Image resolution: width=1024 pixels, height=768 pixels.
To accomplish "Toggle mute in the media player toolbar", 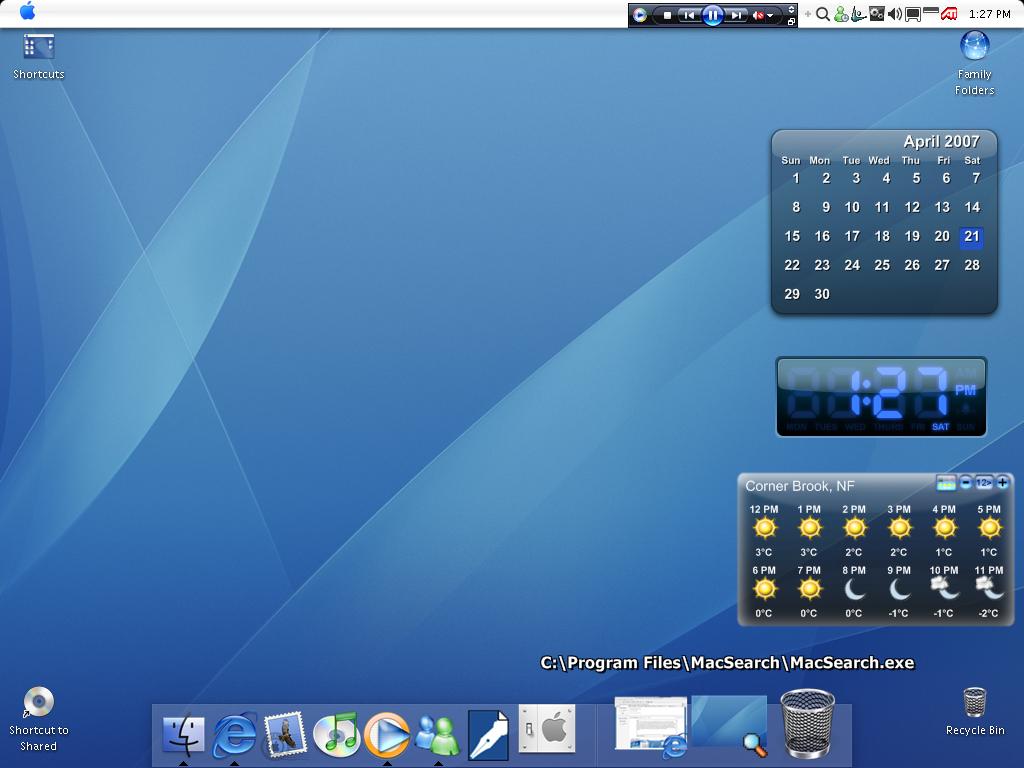I will coord(758,15).
